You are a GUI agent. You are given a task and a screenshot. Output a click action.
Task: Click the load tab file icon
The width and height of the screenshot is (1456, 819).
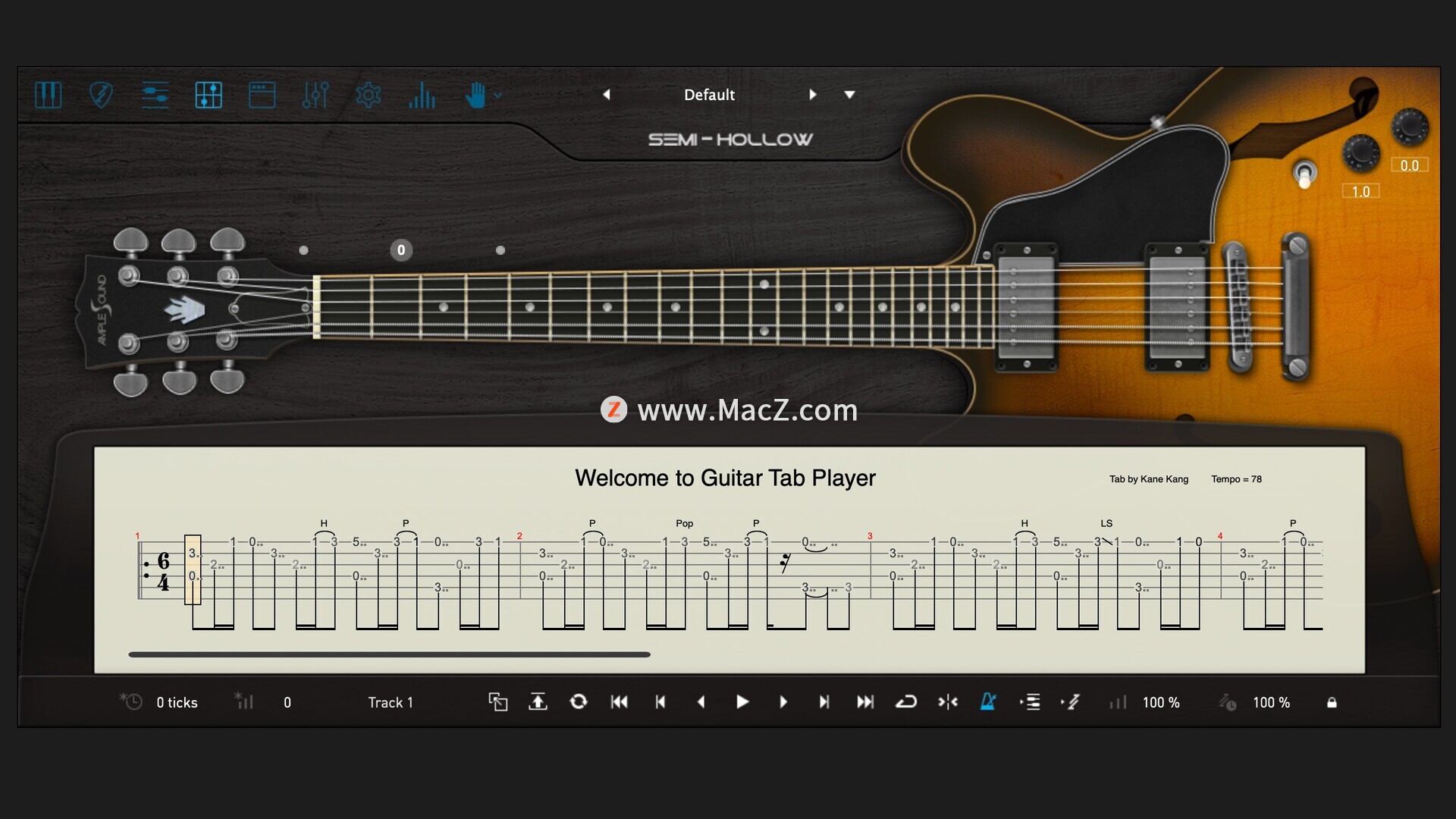(x=497, y=702)
